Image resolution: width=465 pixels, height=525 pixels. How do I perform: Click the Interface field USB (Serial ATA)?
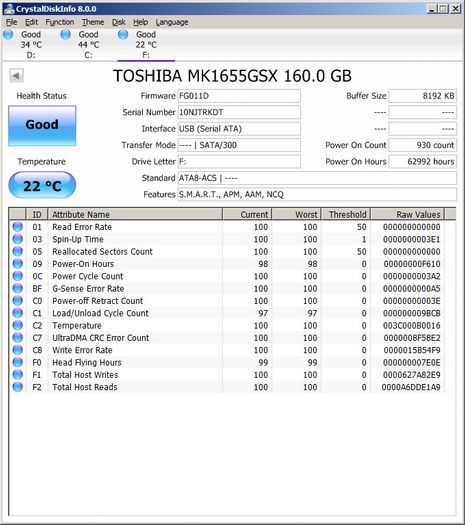tap(239, 129)
